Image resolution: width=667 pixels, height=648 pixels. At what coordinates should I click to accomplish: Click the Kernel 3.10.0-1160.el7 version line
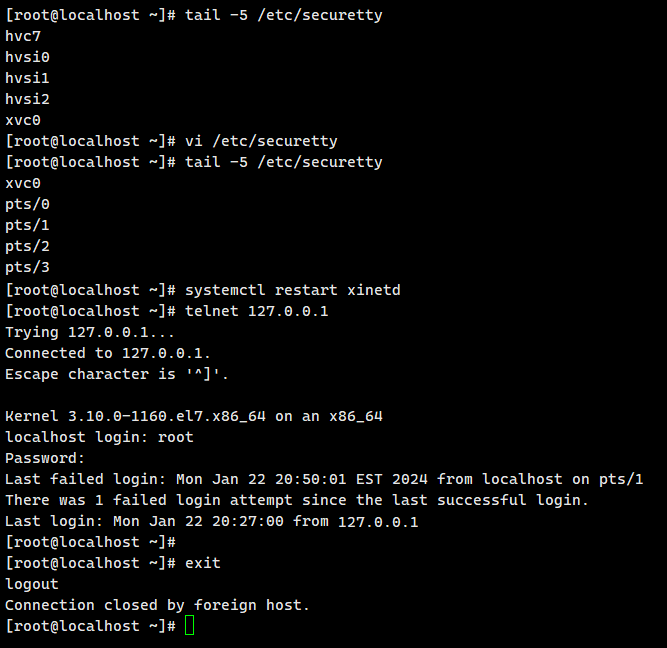(194, 416)
